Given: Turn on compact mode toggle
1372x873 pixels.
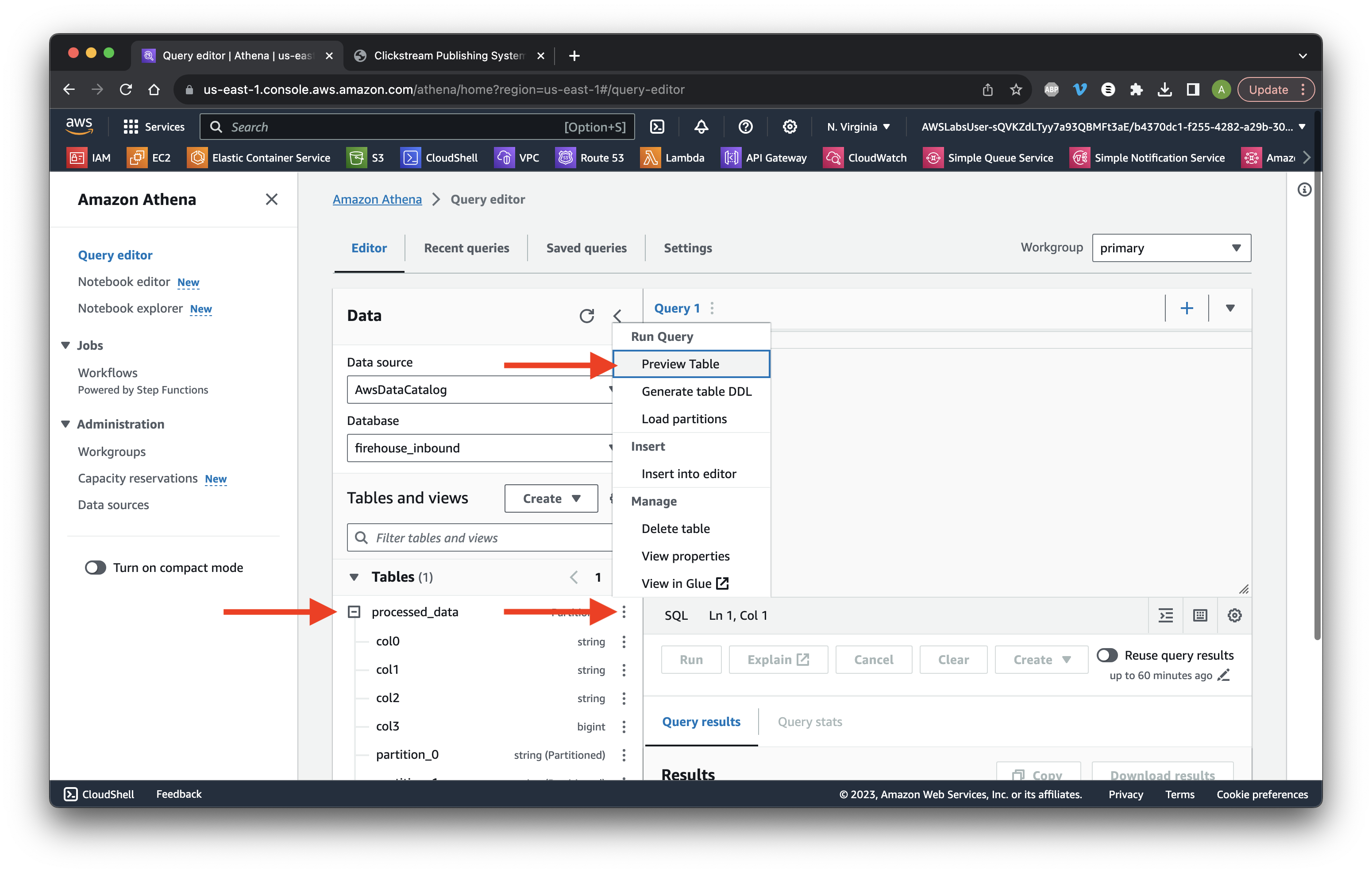Looking at the screenshot, I should point(96,568).
